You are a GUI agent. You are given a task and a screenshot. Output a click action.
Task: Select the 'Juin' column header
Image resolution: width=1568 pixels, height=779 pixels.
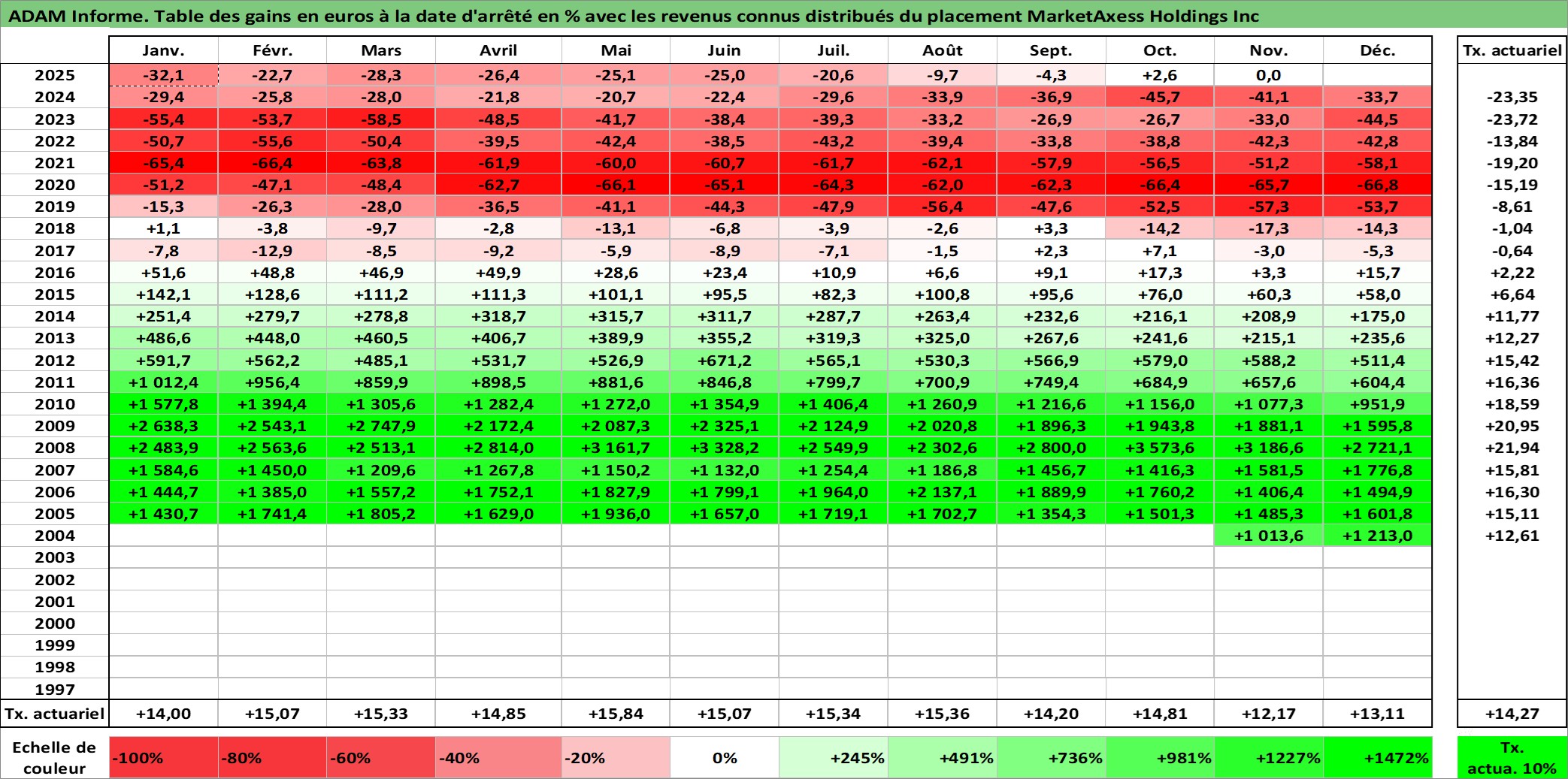(x=725, y=50)
